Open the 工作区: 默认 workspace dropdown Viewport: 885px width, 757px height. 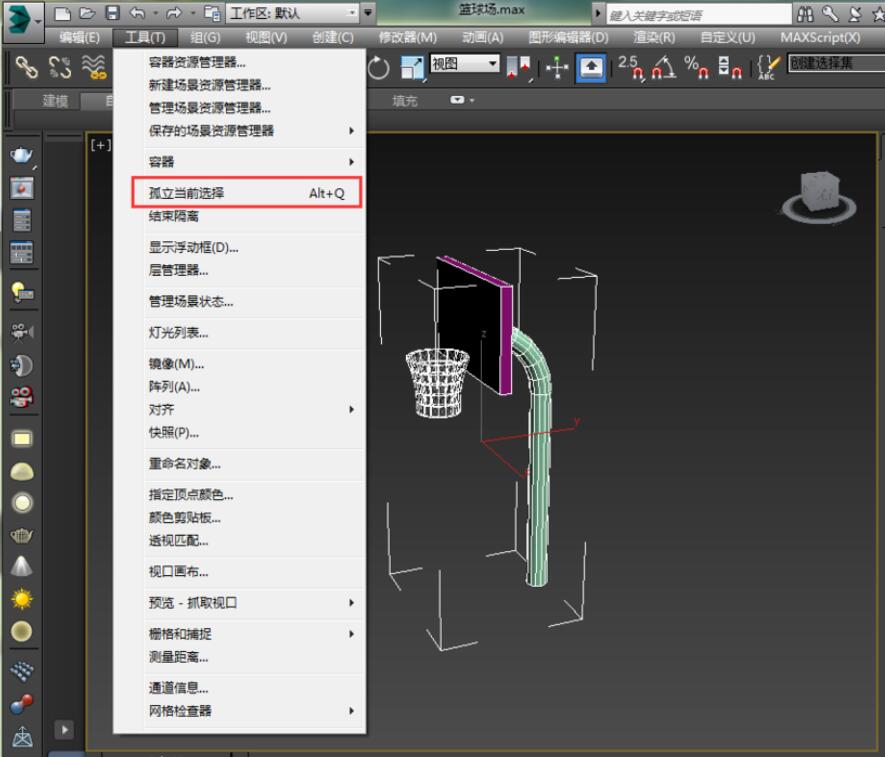tap(292, 13)
